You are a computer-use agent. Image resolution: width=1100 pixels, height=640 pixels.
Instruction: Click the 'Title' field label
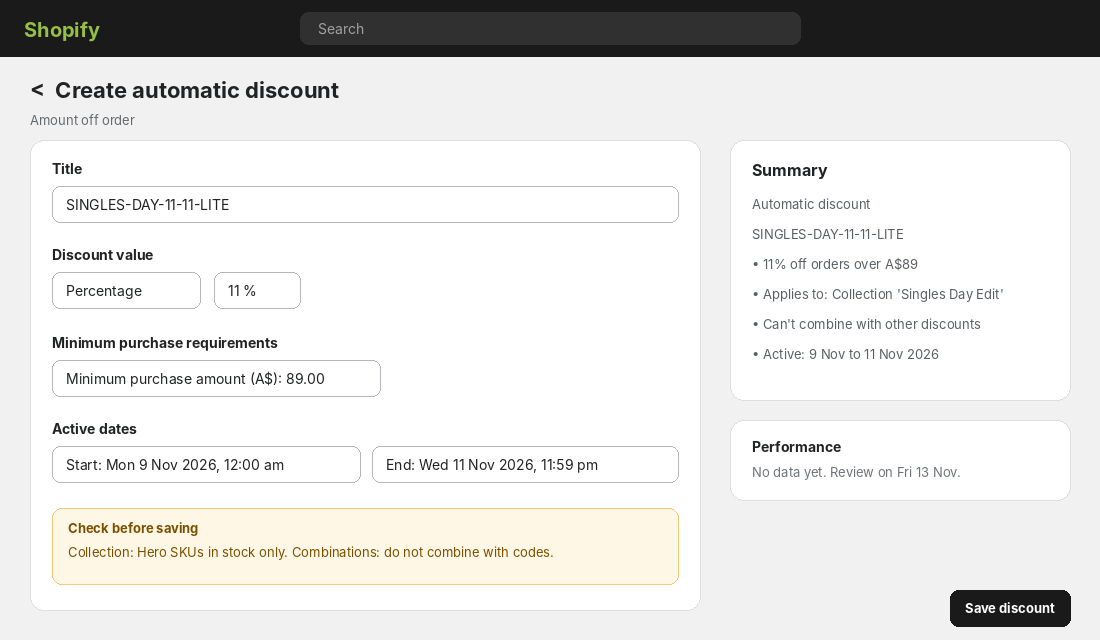click(67, 168)
